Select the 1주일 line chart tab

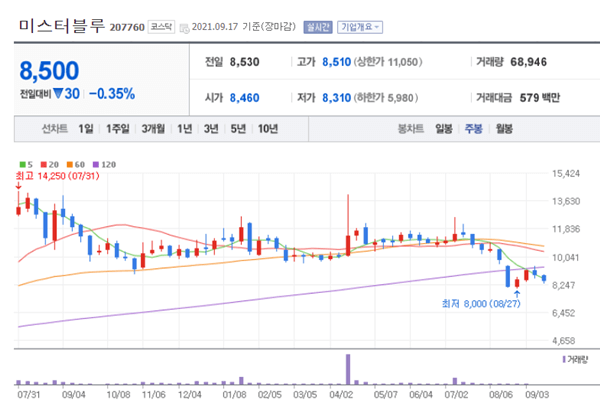pyautogui.click(x=117, y=129)
